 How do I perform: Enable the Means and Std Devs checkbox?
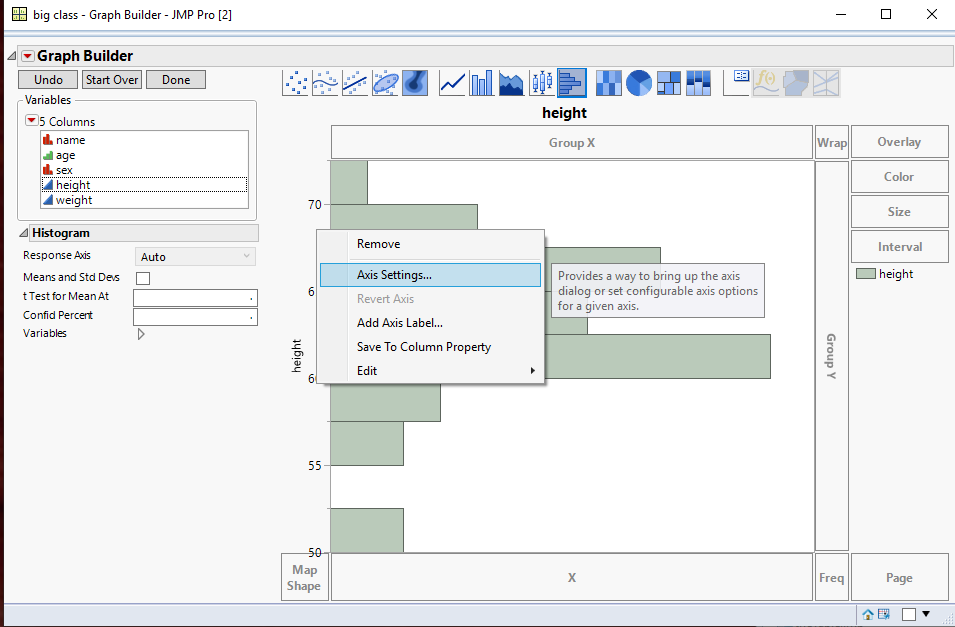pos(141,277)
